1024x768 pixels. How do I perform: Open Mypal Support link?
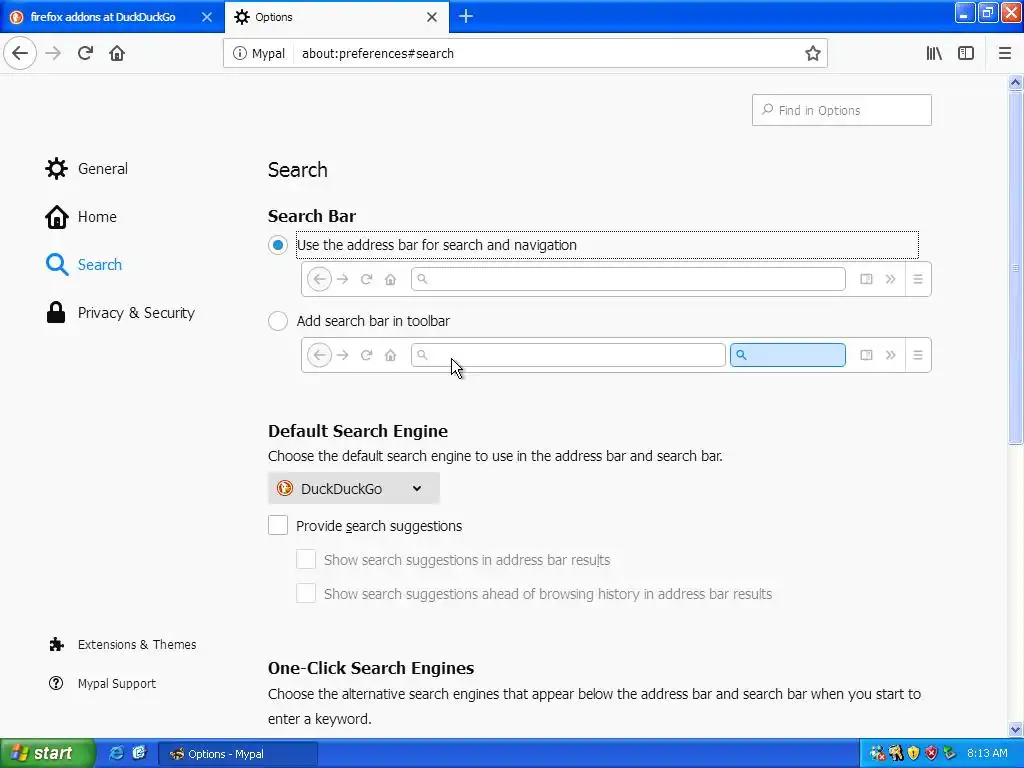tap(103, 683)
